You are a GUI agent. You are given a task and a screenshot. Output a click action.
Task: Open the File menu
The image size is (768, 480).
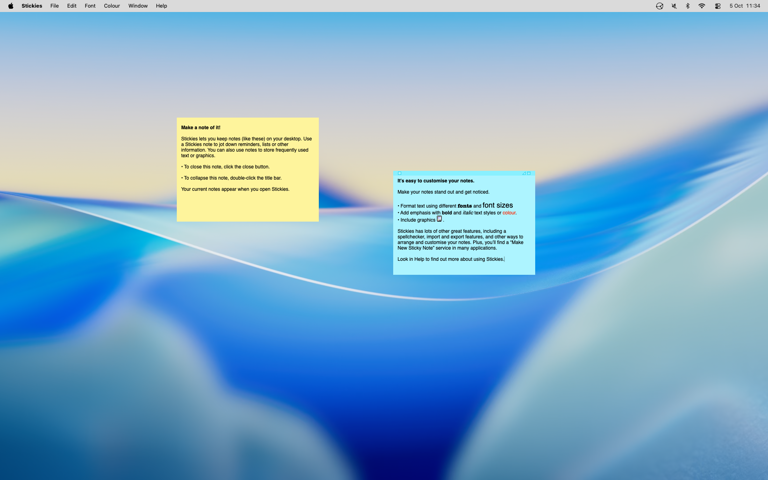point(54,6)
